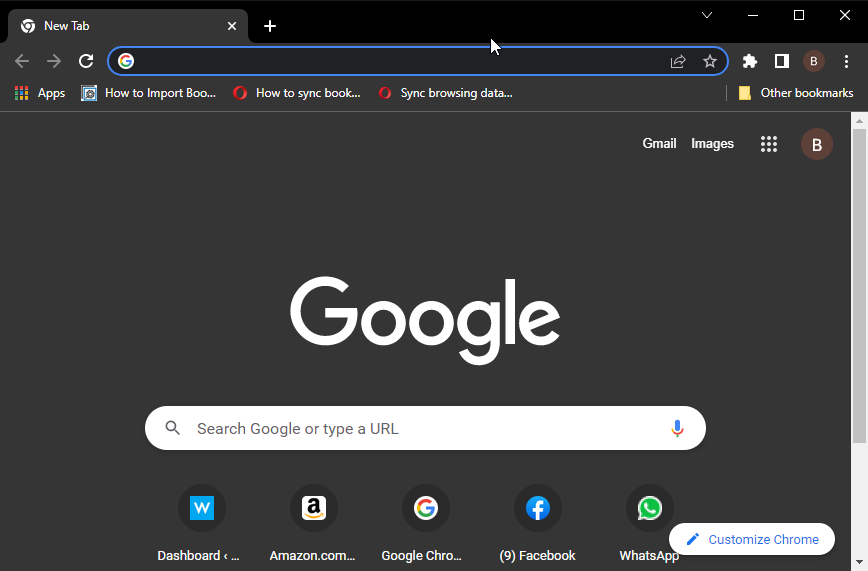Open the Google apps grid
The image size is (868, 571).
tap(769, 144)
